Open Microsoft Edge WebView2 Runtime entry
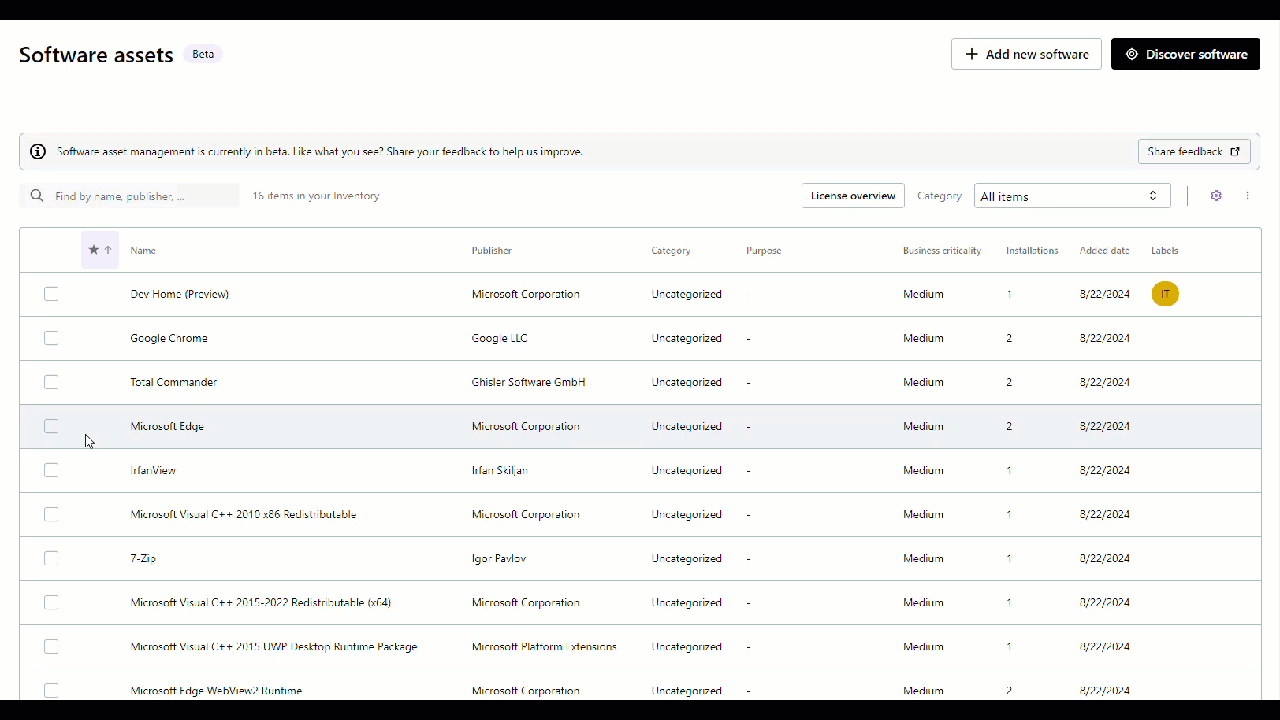1280x720 pixels. 216,691
